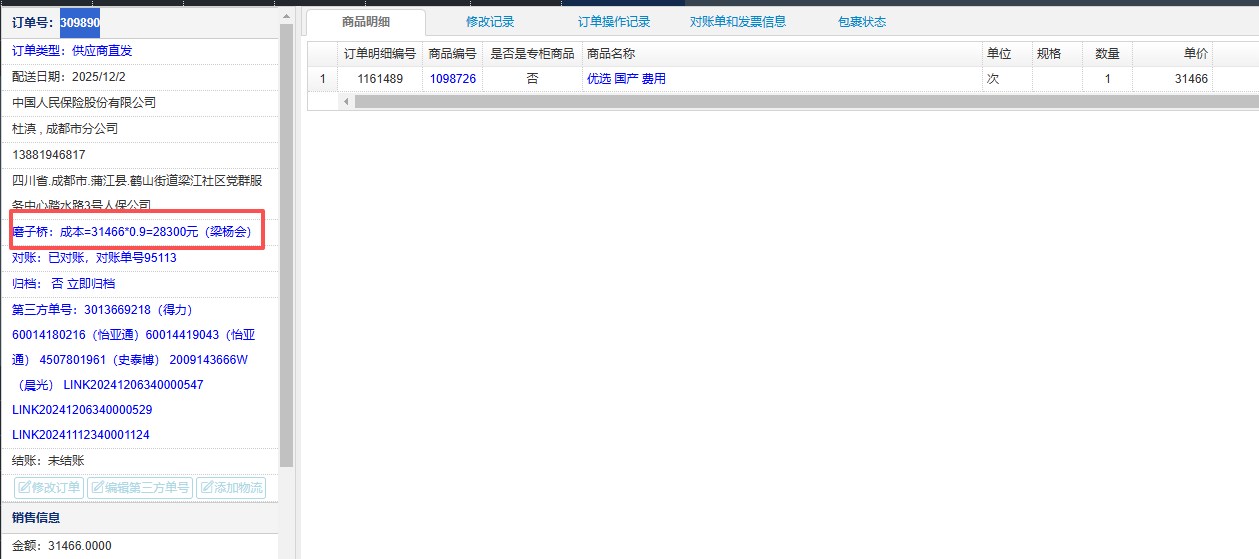Image resolution: width=1259 pixels, height=559 pixels.
Task: Click the 立即归档 archive link
Action: click(x=90, y=283)
